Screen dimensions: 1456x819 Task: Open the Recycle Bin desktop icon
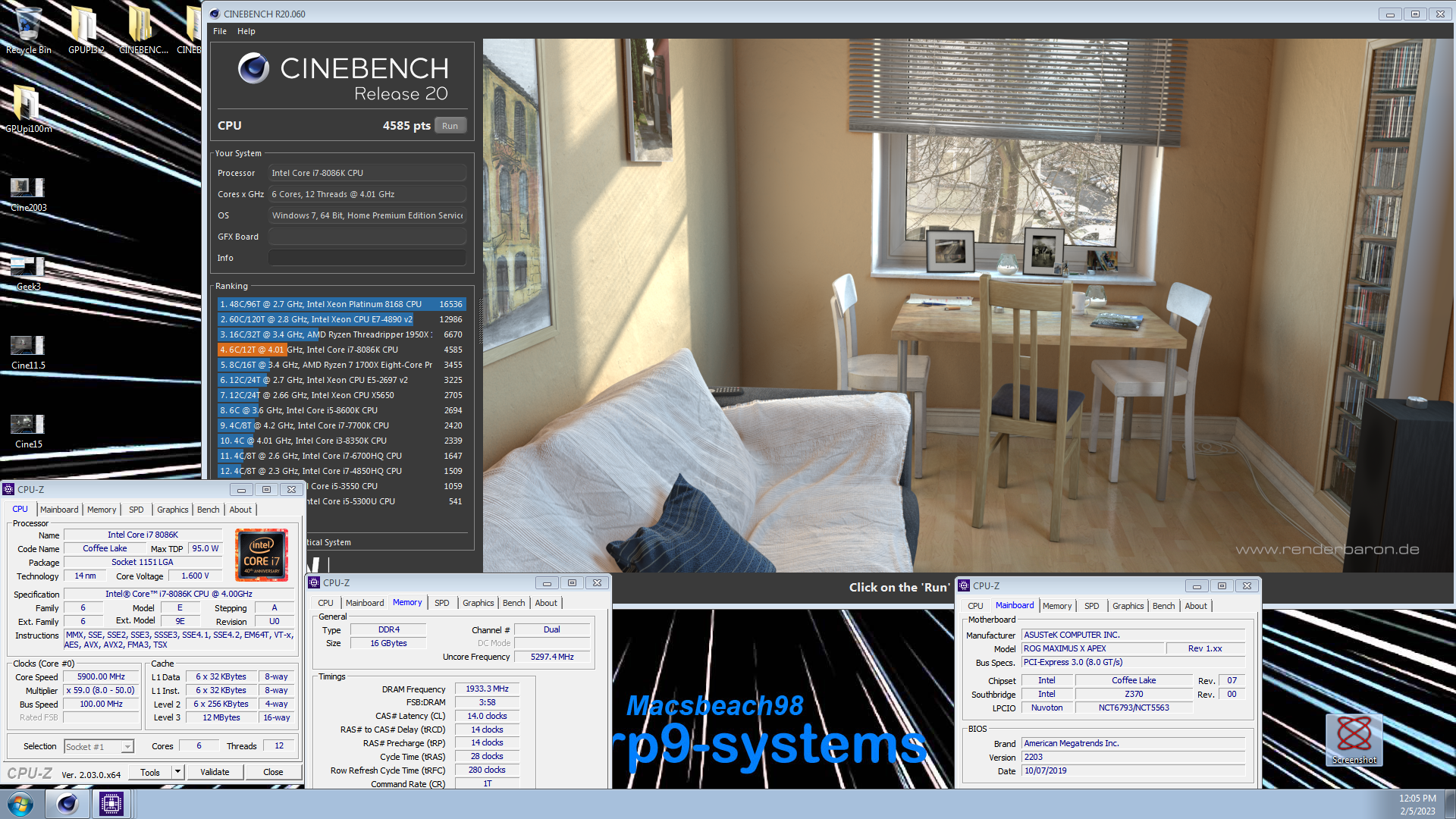click(28, 30)
